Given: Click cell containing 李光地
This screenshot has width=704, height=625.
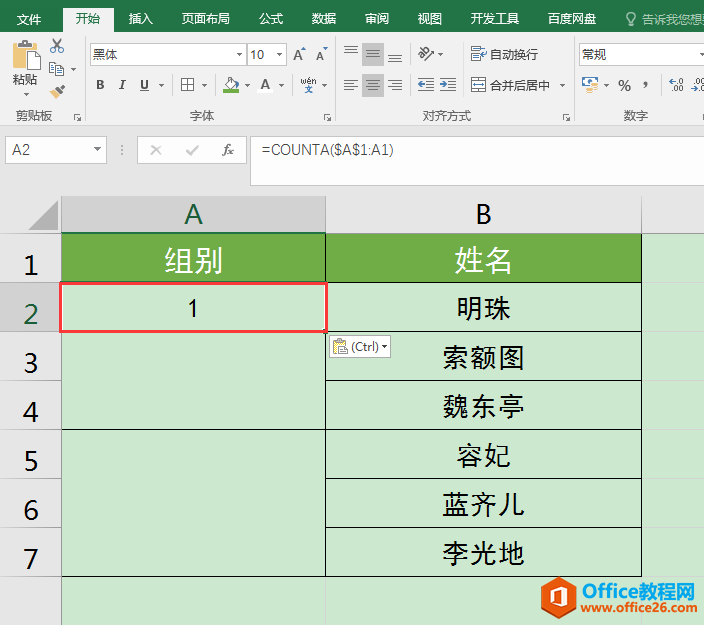Looking at the screenshot, I should [484, 553].
